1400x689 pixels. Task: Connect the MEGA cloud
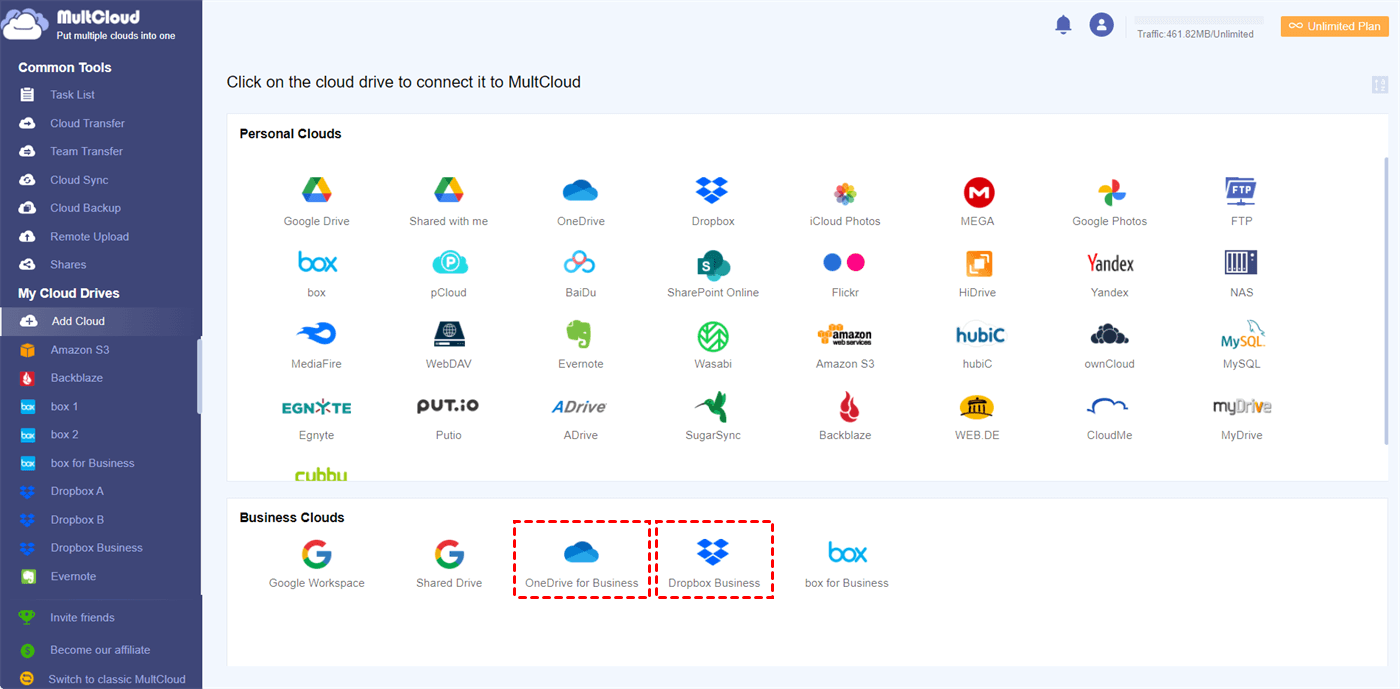pyautogui.click(x=978, y=201)
